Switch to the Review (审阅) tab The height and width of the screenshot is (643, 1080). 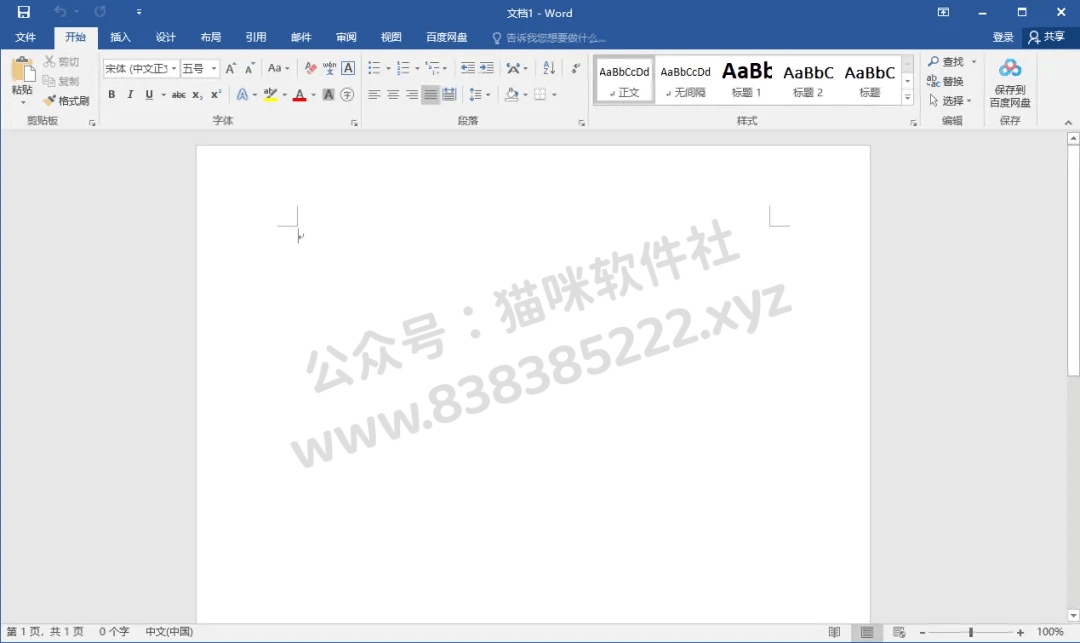tap(346, 37)
